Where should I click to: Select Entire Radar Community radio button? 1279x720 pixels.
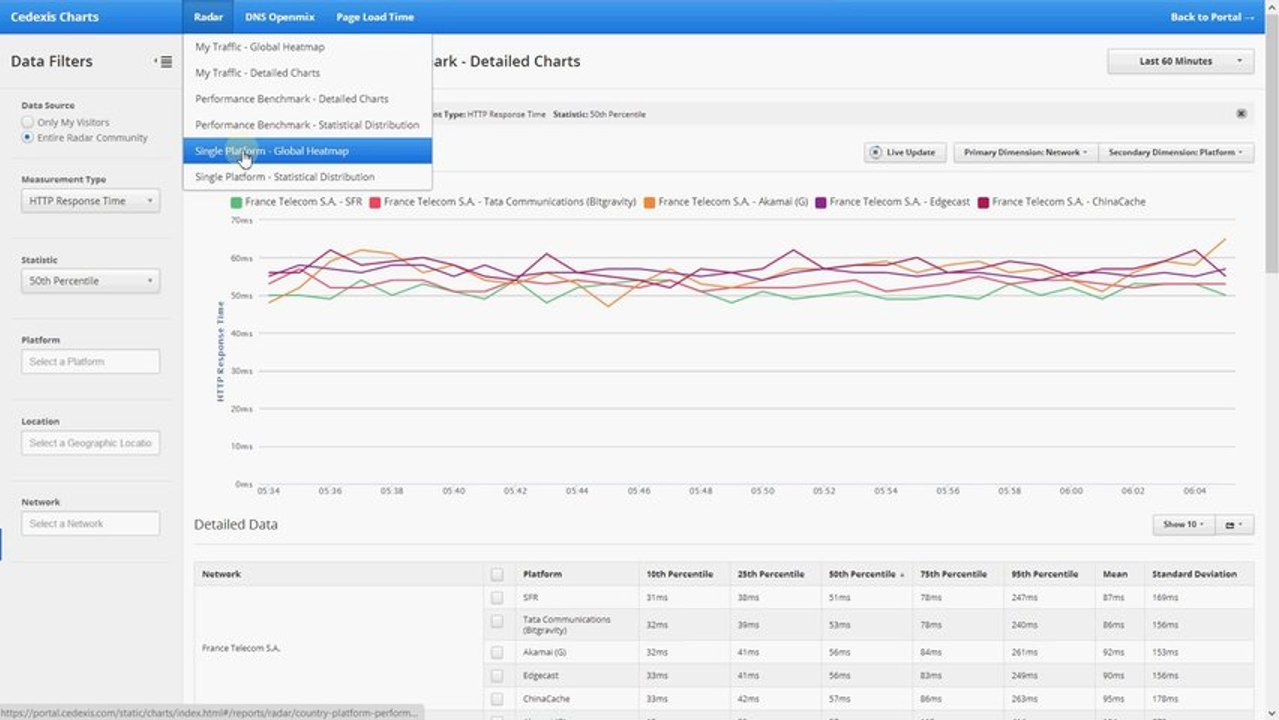pyautogui.click(x=28, y=138)
